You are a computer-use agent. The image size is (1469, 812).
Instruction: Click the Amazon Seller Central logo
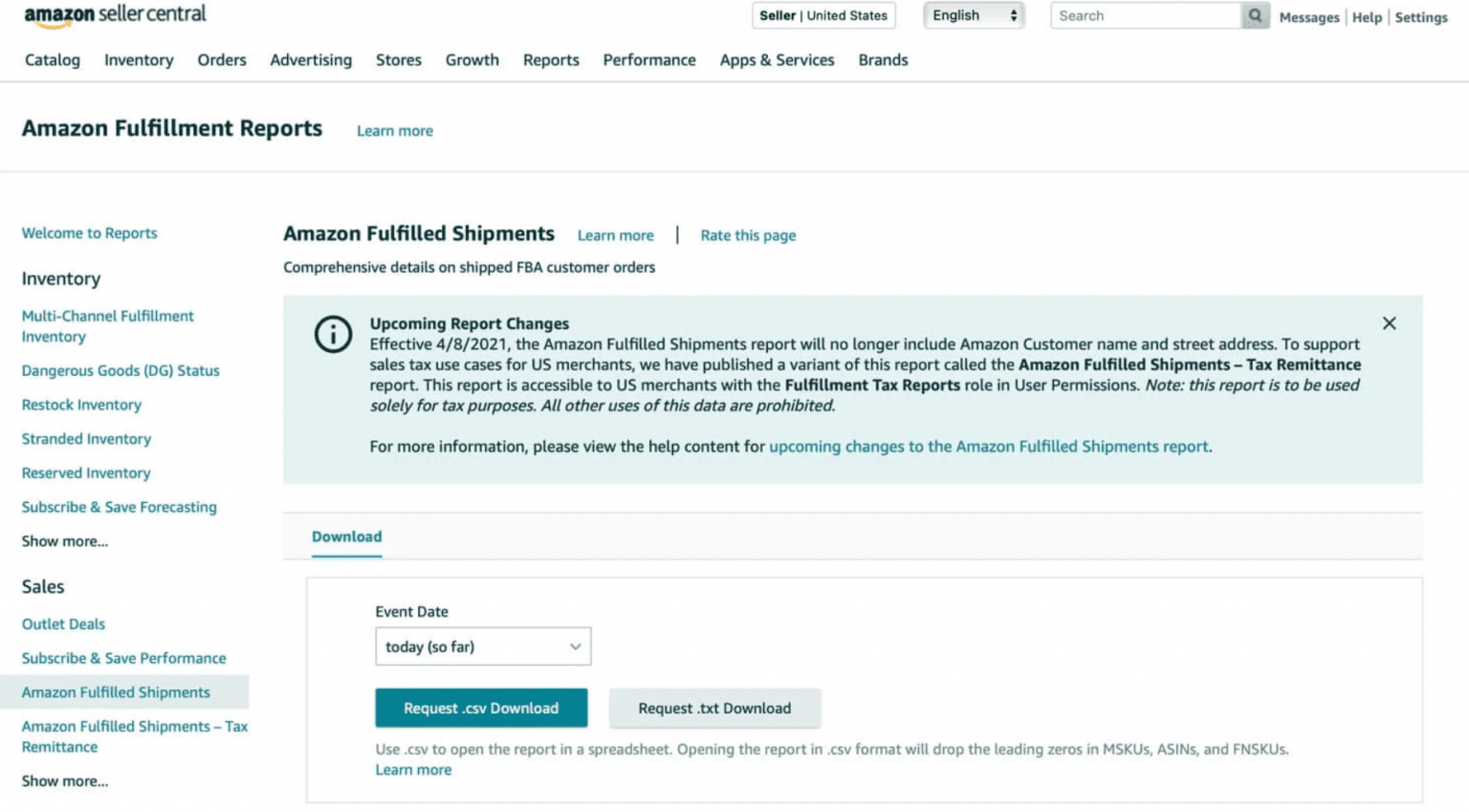(x=113, y=14)
